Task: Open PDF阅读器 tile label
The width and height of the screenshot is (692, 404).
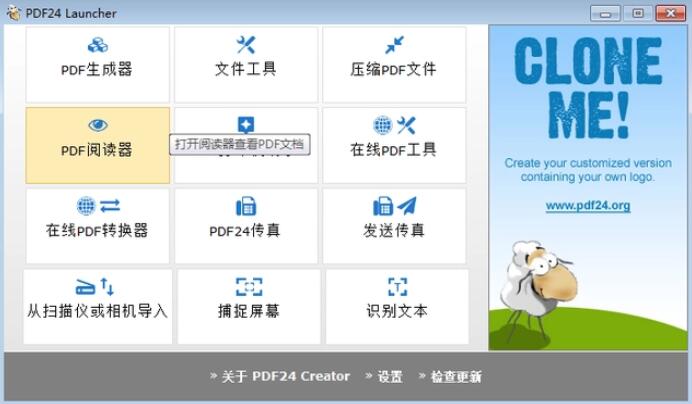Action: click(97, 150)
